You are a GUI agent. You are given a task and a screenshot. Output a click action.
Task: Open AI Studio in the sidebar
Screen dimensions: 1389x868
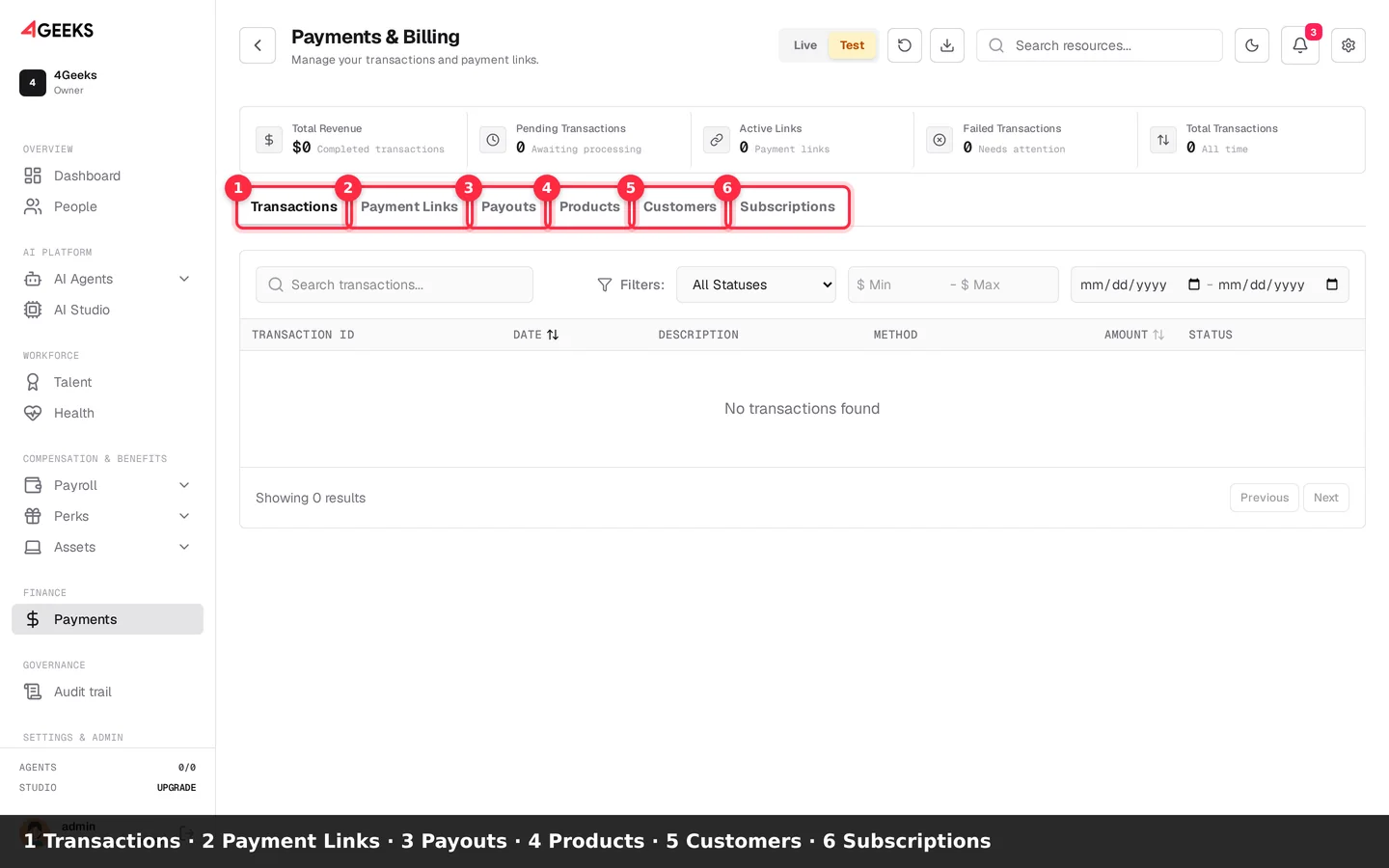(x=107, y=310)
